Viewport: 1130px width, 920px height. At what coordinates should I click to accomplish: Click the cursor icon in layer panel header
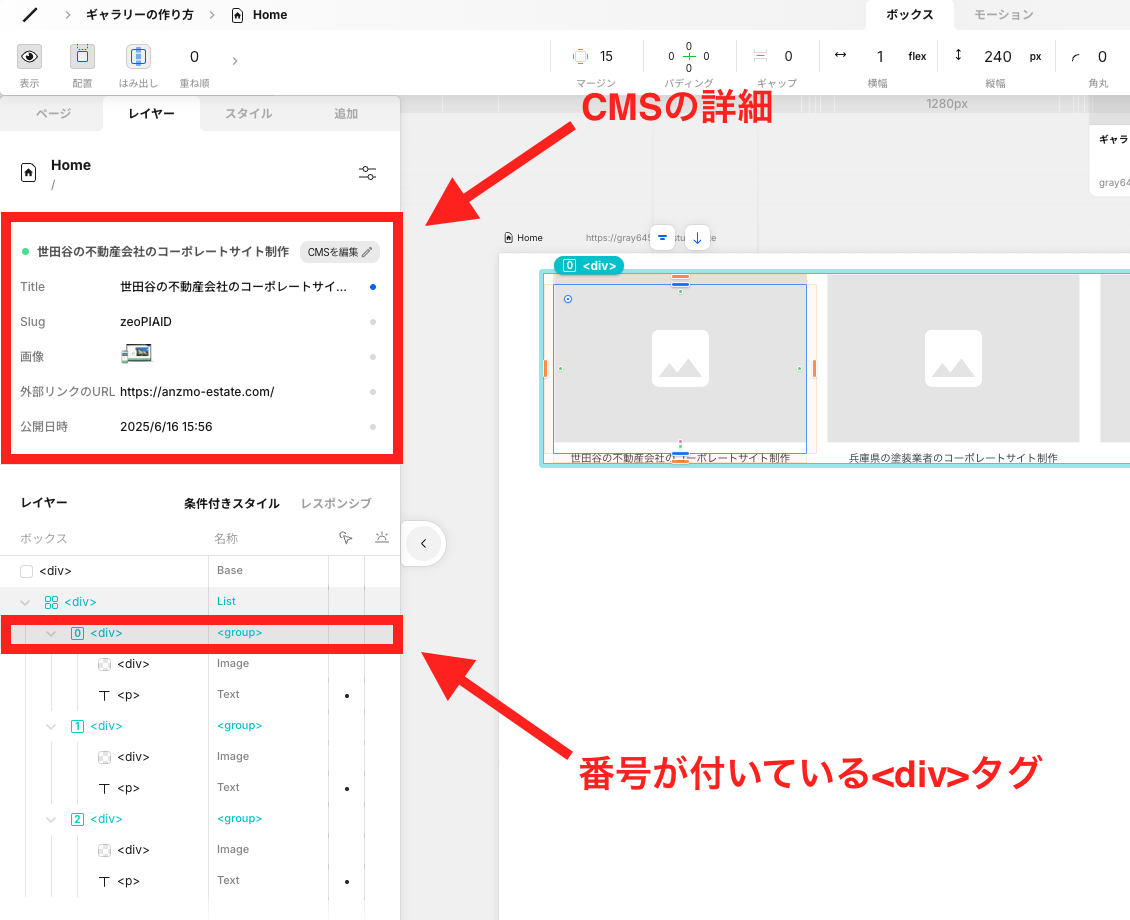pos(345,537)
